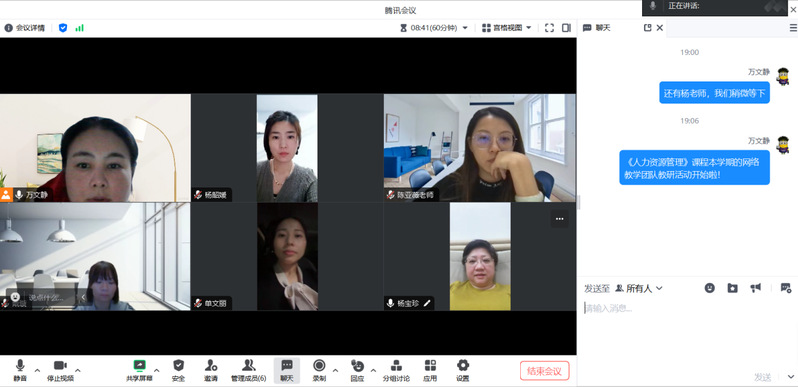Open 会议详情 meeting details
Screen dimensions: 798x387
click(x=24, y=28)
